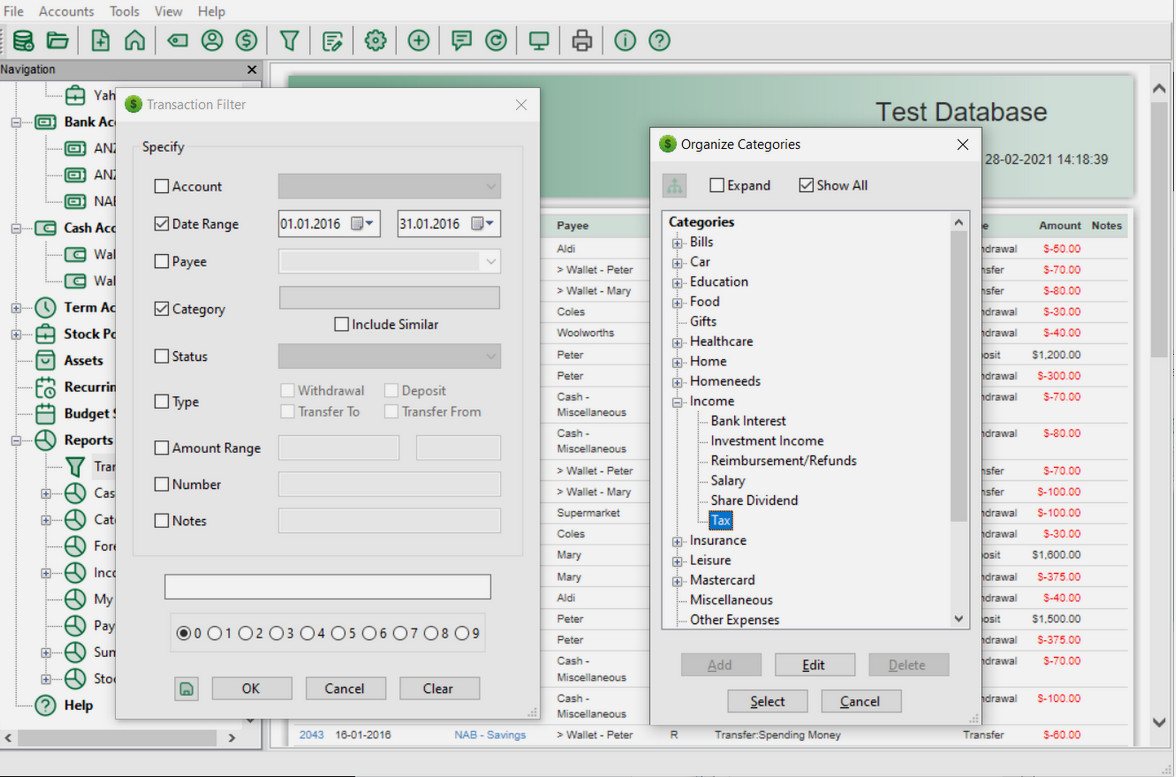
Task: Open the View menu
Action: point(168,11)
